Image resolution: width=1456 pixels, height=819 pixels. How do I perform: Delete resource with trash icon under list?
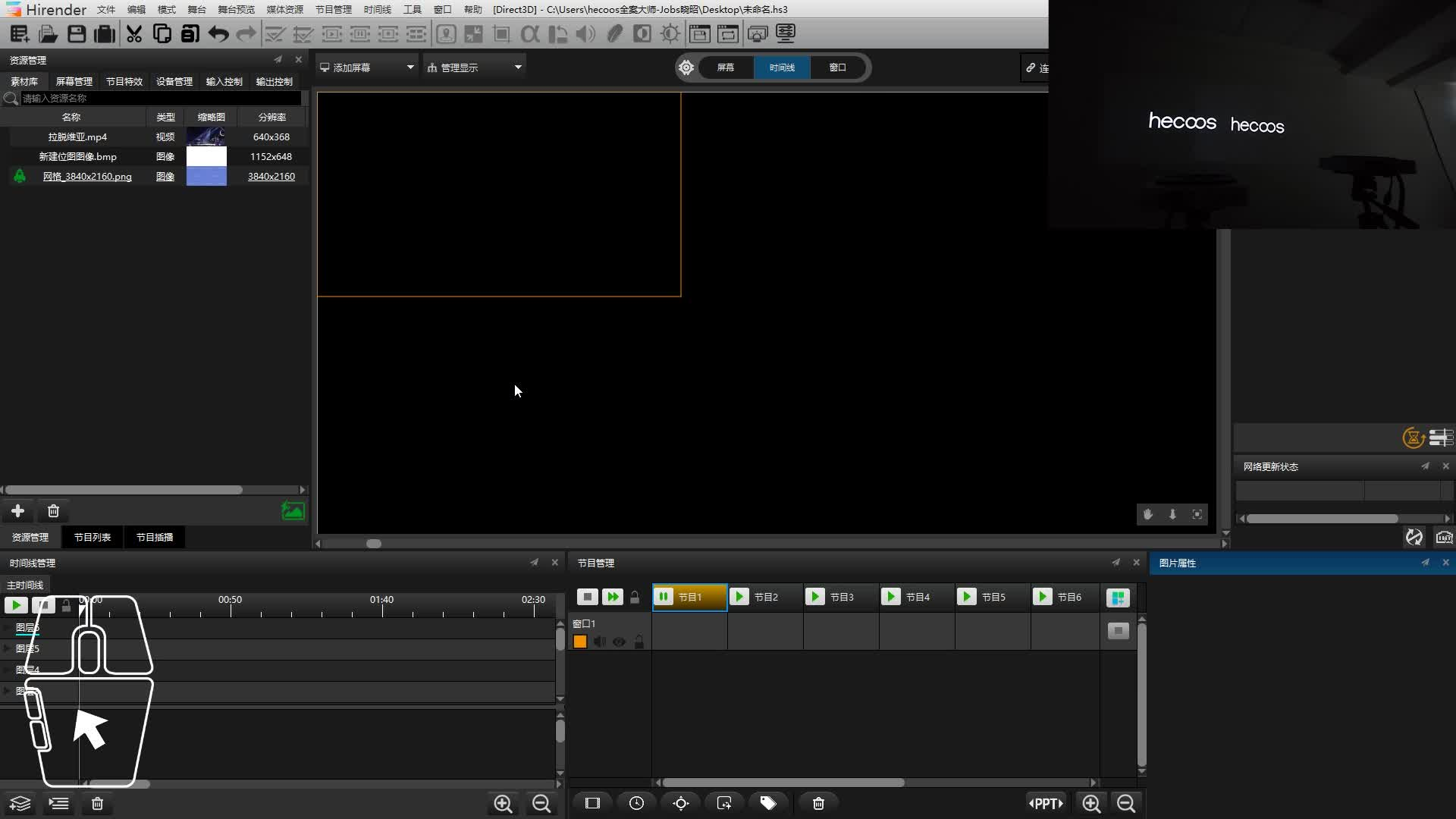click(x=53, y=511)
